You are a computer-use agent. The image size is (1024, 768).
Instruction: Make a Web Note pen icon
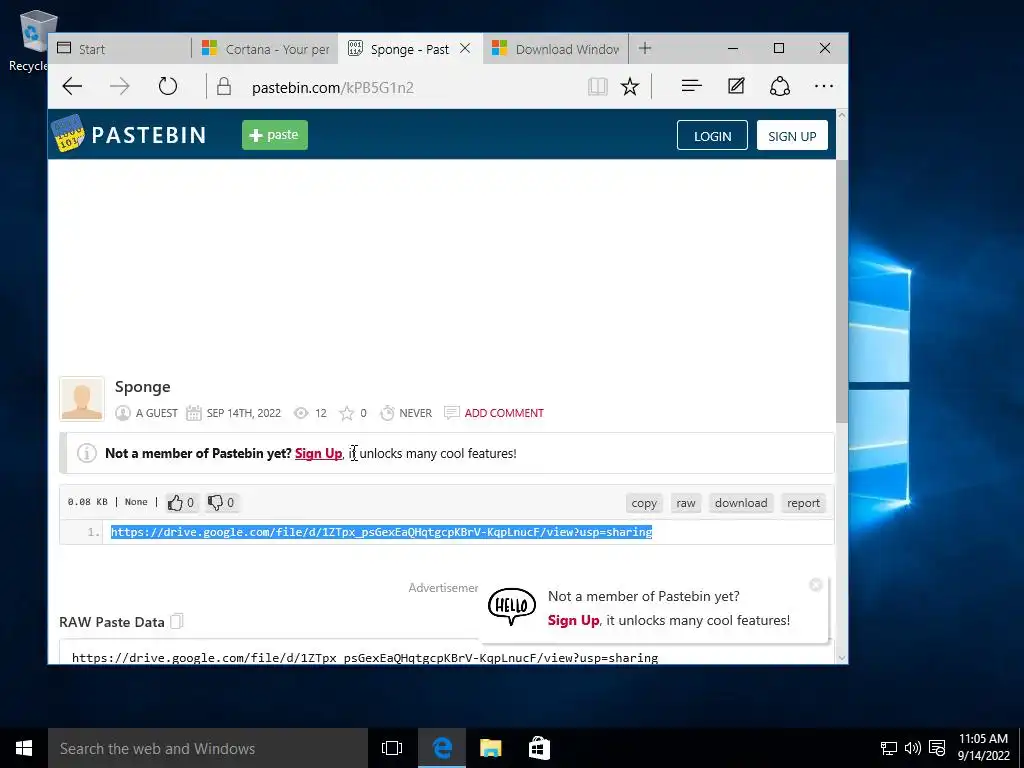736,86
